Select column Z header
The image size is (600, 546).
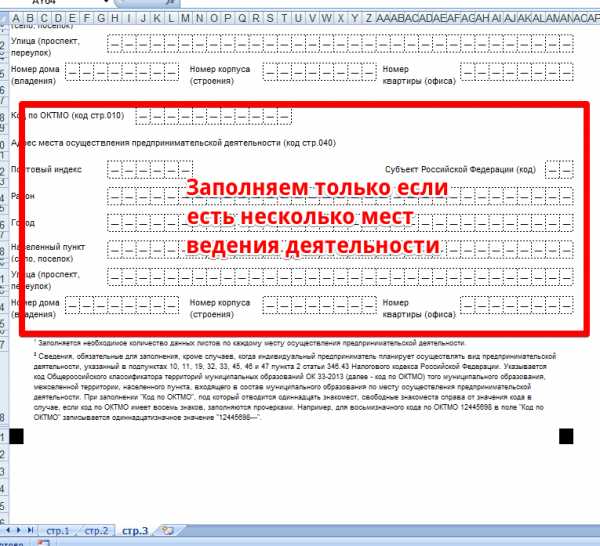click(368, 18)
